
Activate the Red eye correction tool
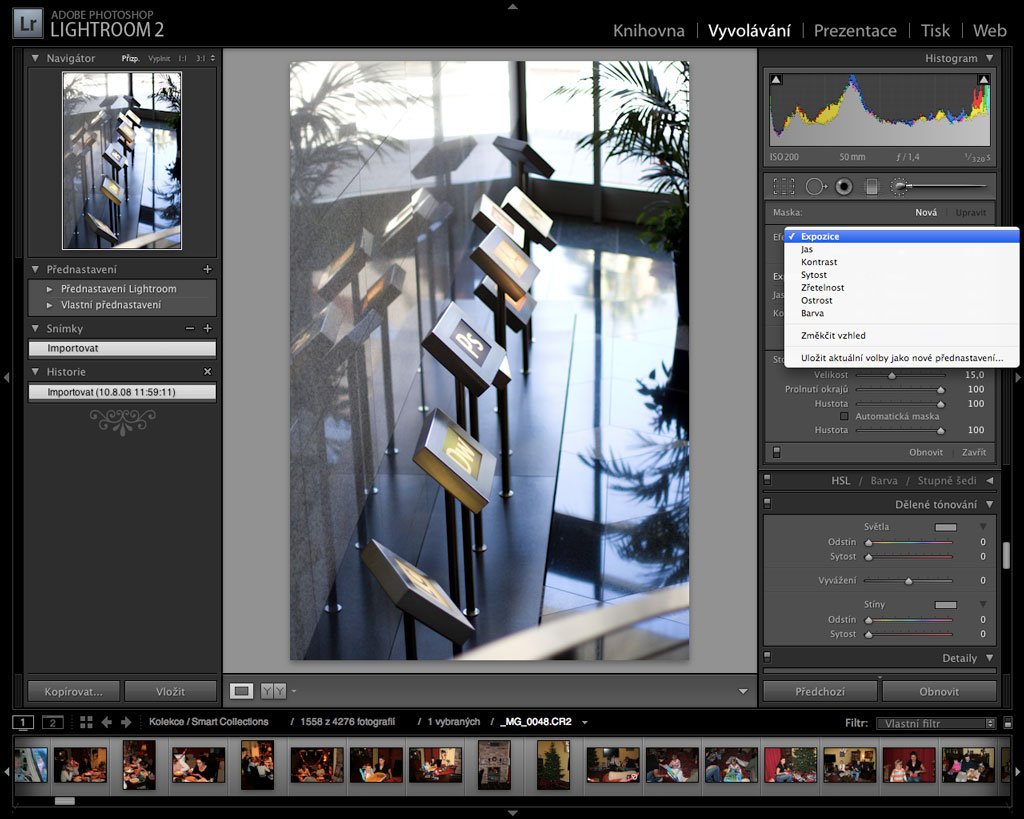843,186
